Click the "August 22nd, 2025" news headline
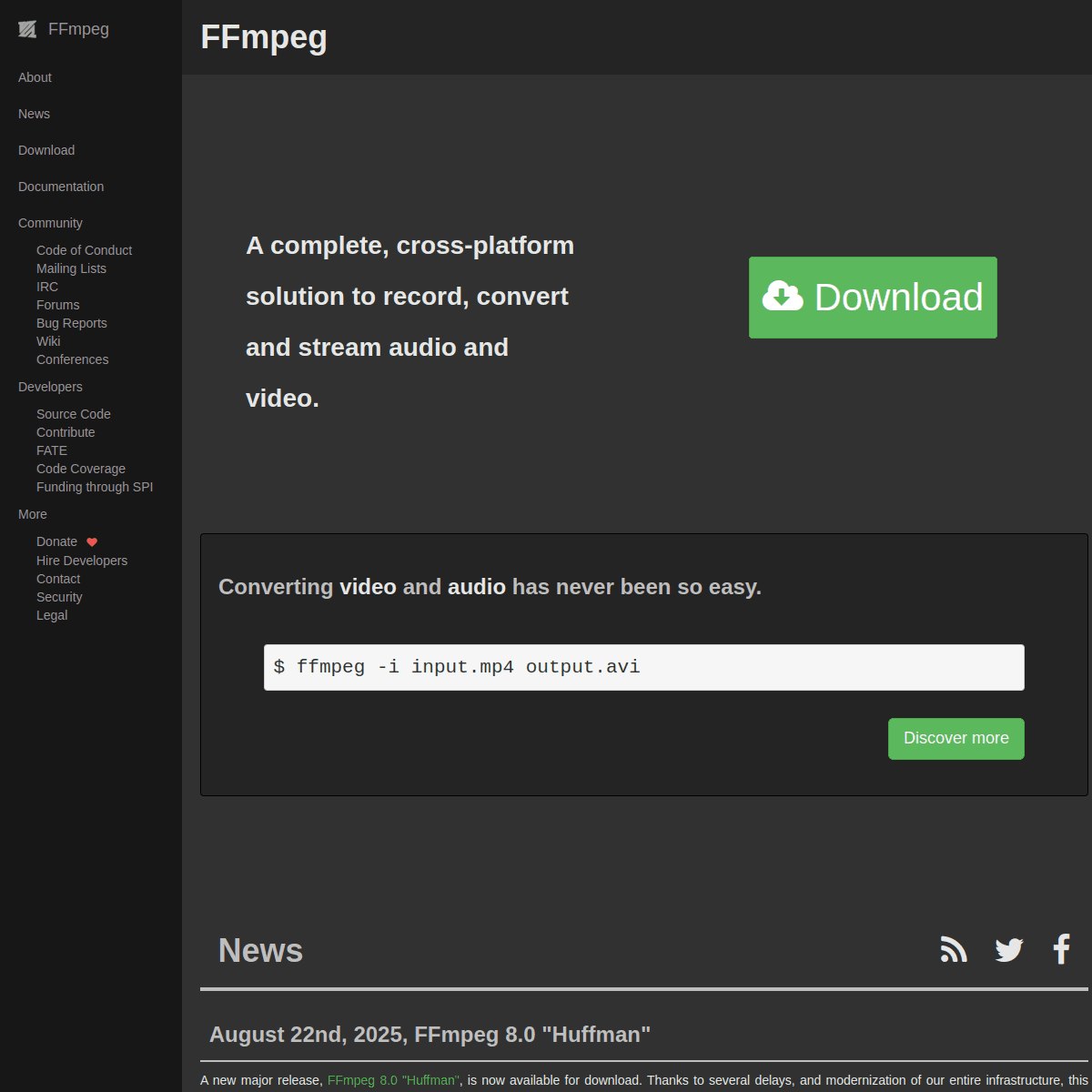1092x1092 pixels. pyautogui.click(x=430, y=1035)
